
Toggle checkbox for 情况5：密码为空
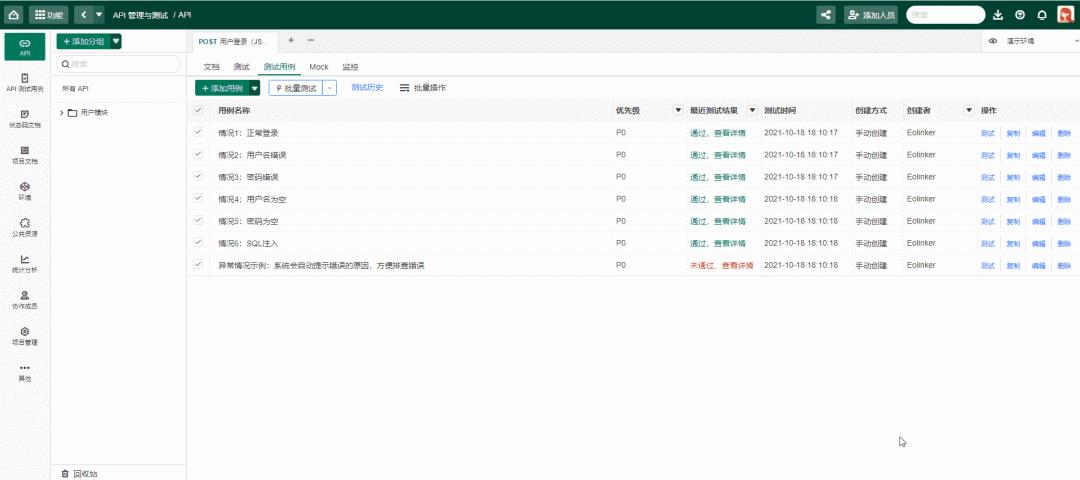point(198,220)
